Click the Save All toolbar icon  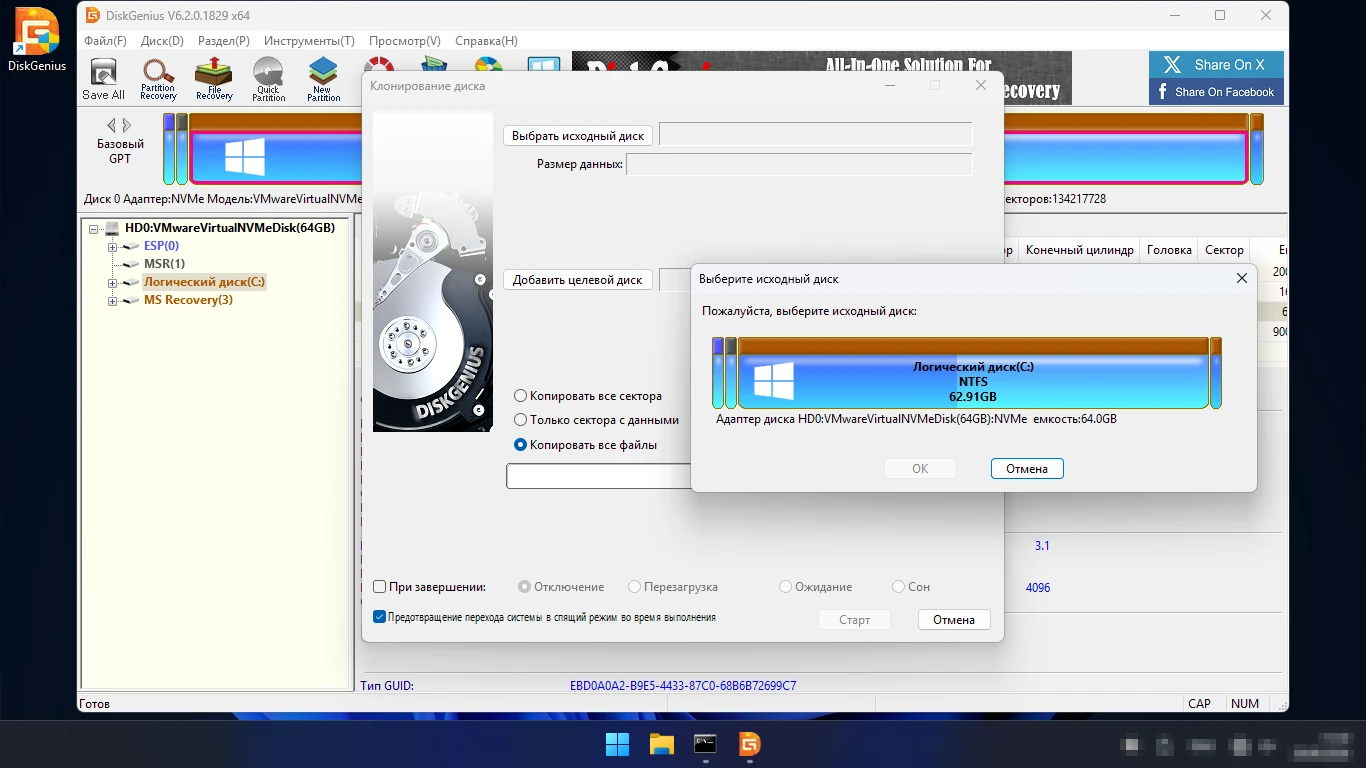(x=103, y=79)
